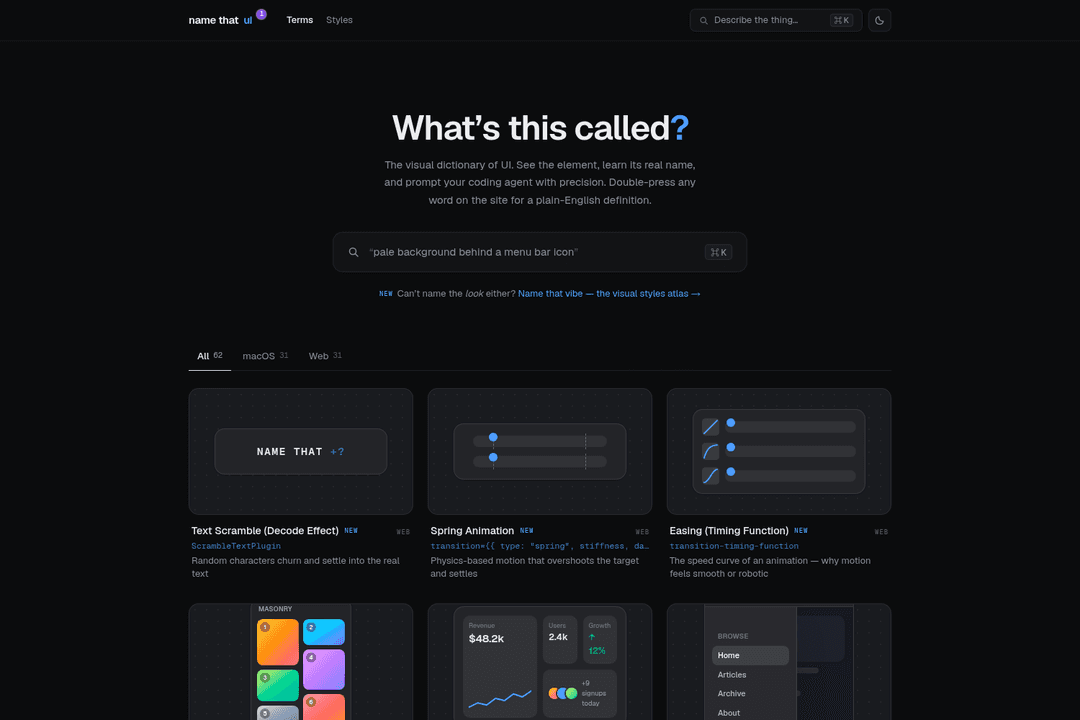Open the Easing (Timing Function) card title

click(x=729, y=531)
